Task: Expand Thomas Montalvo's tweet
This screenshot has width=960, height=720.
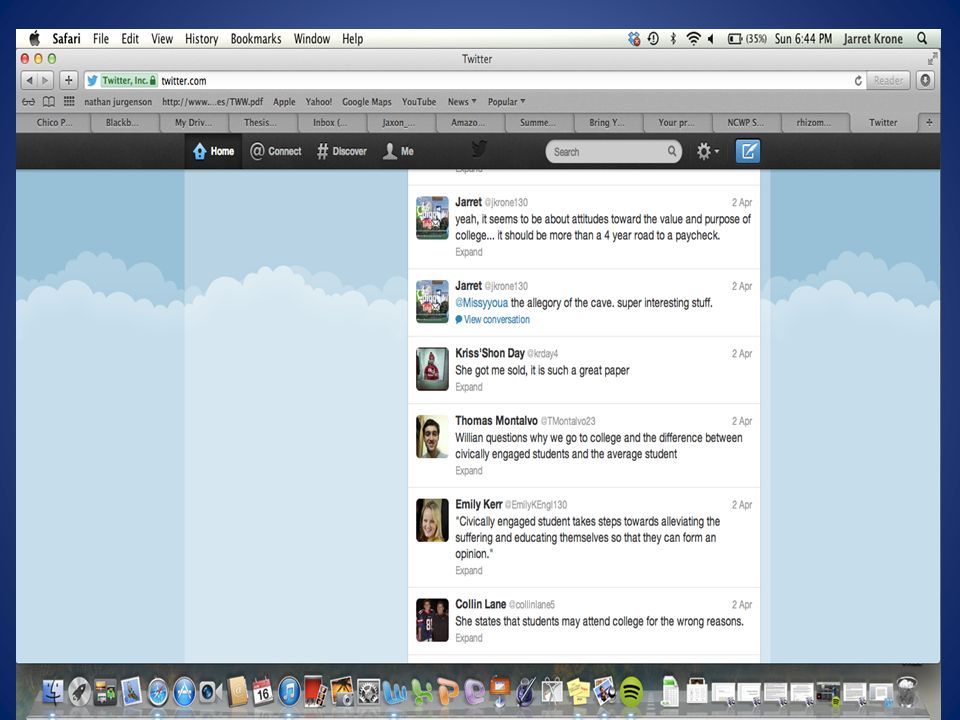Action: [x=468, y=471]
